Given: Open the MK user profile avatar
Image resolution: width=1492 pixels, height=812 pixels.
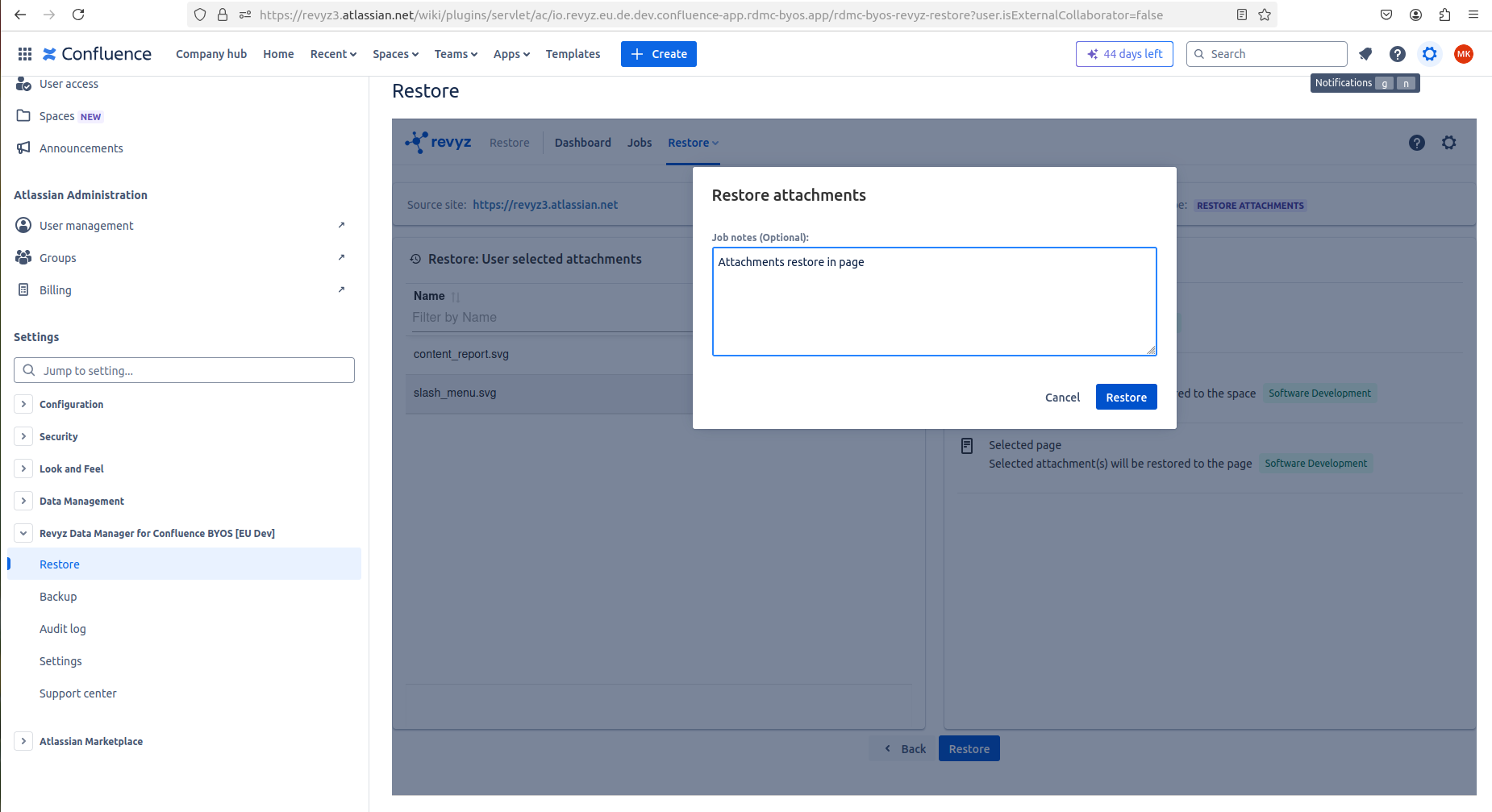Looking at the screenshot, I should pyautogui.click(x=1464, y=54).
